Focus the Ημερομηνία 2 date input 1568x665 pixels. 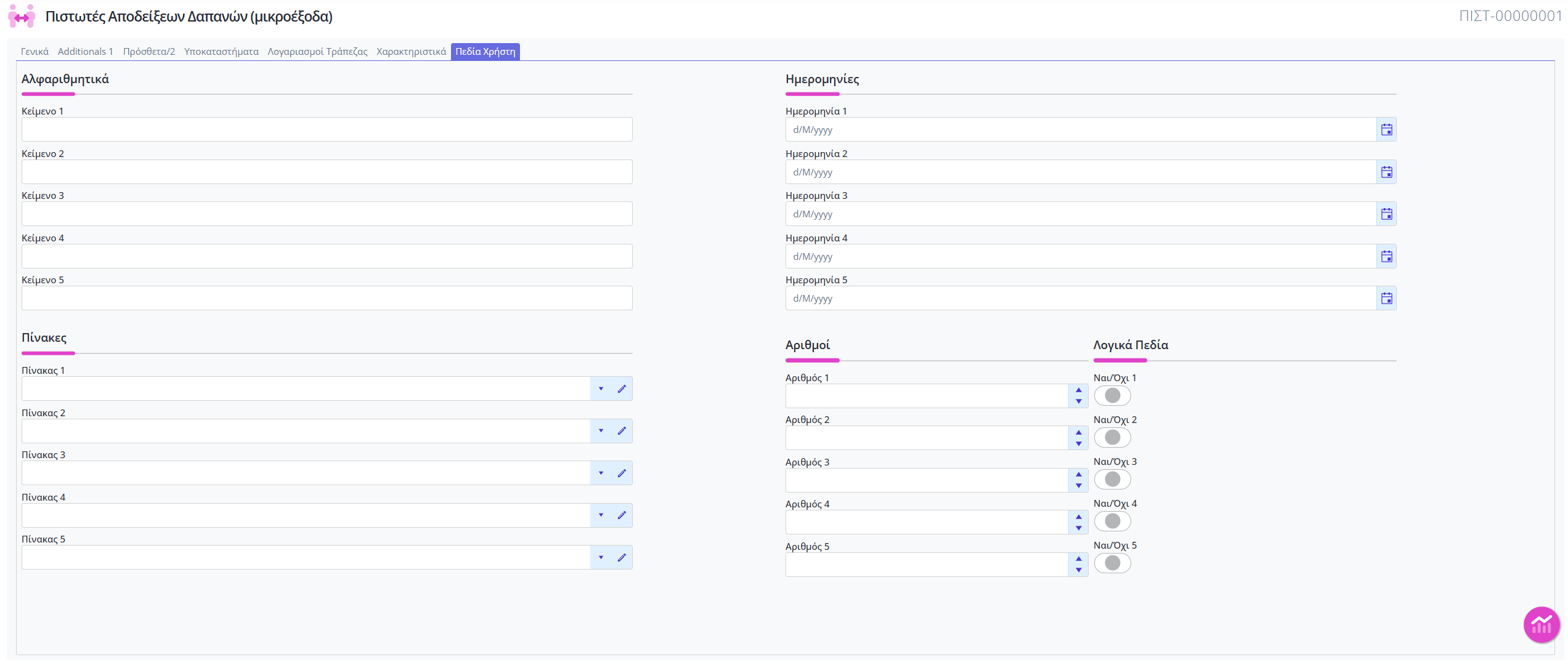pyautogui.click(x=1081, y=172)
